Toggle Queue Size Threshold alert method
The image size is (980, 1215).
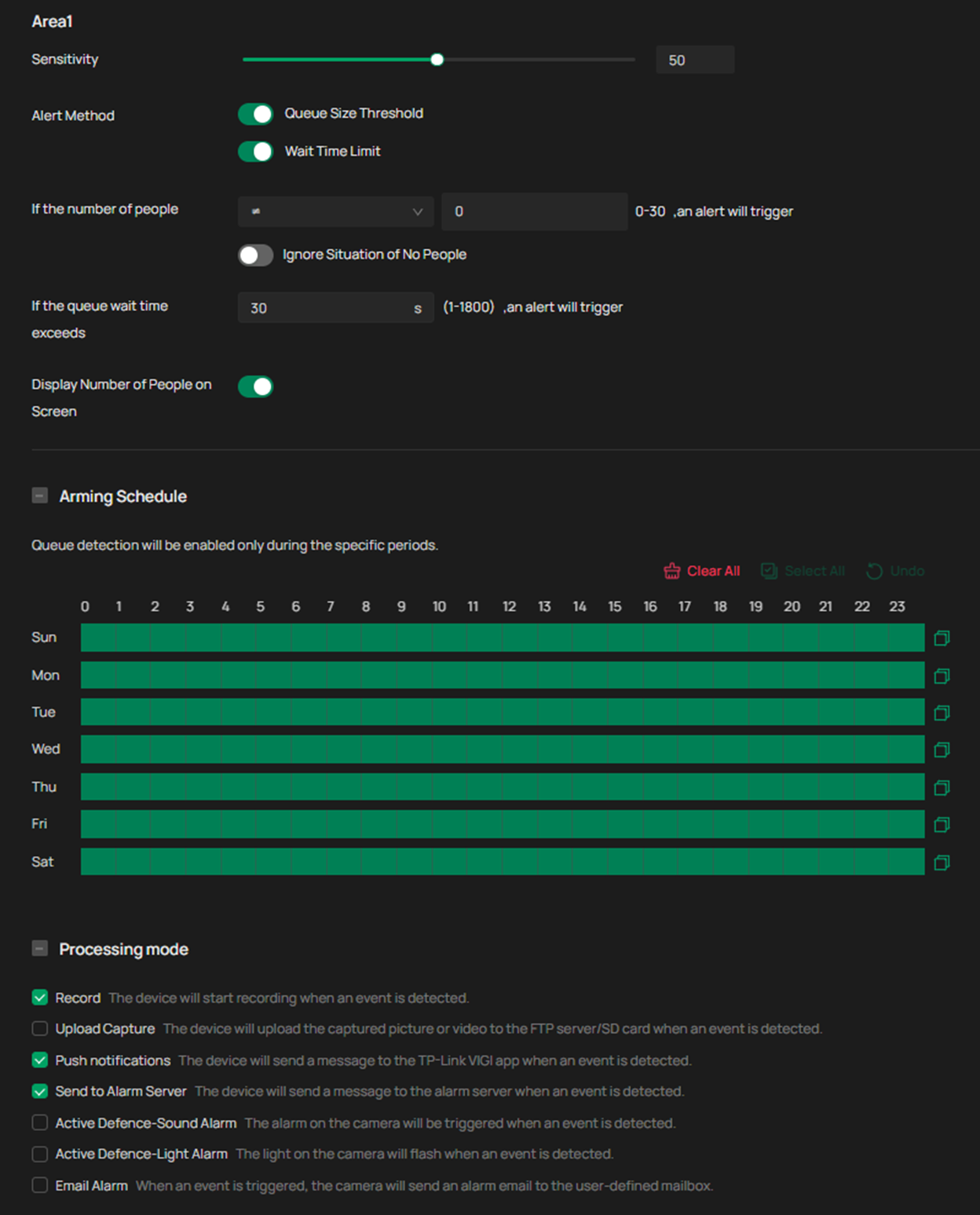(x=255, y=114)
